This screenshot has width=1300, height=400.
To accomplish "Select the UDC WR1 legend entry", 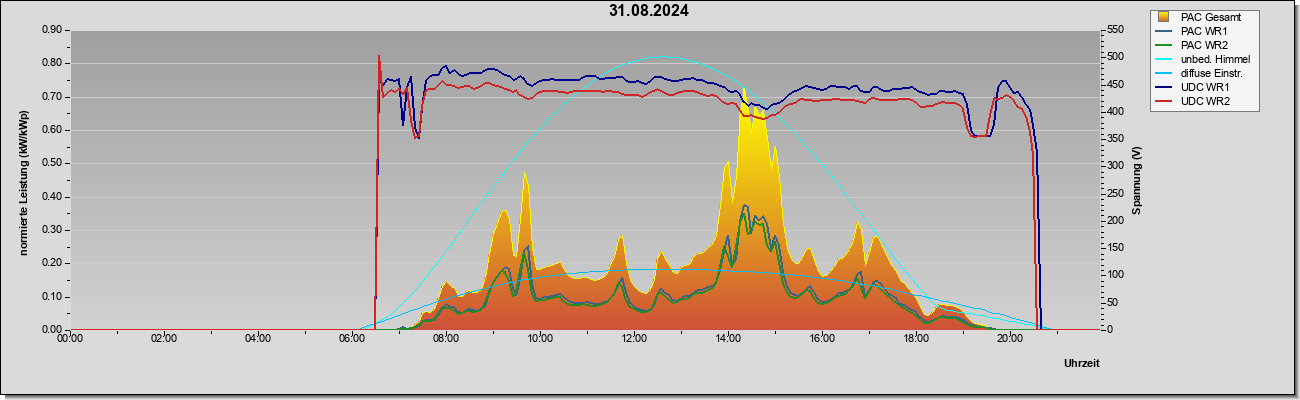I will tap(1206, 87).
